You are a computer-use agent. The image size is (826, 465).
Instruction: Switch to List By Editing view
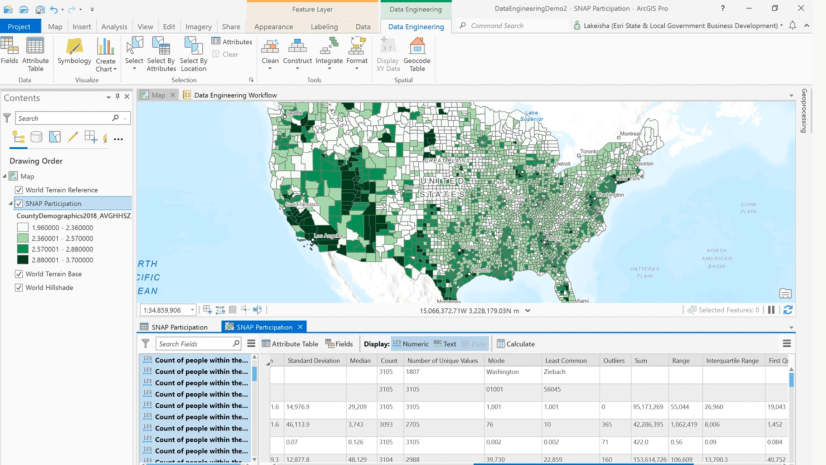click(x=73, y=137)
